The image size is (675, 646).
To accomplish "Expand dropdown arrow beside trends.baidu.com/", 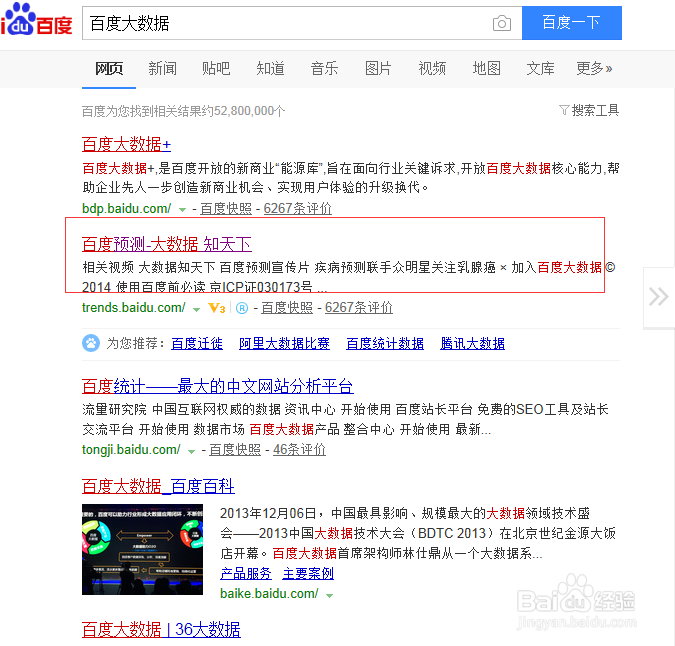I will [x=196, y=309].
